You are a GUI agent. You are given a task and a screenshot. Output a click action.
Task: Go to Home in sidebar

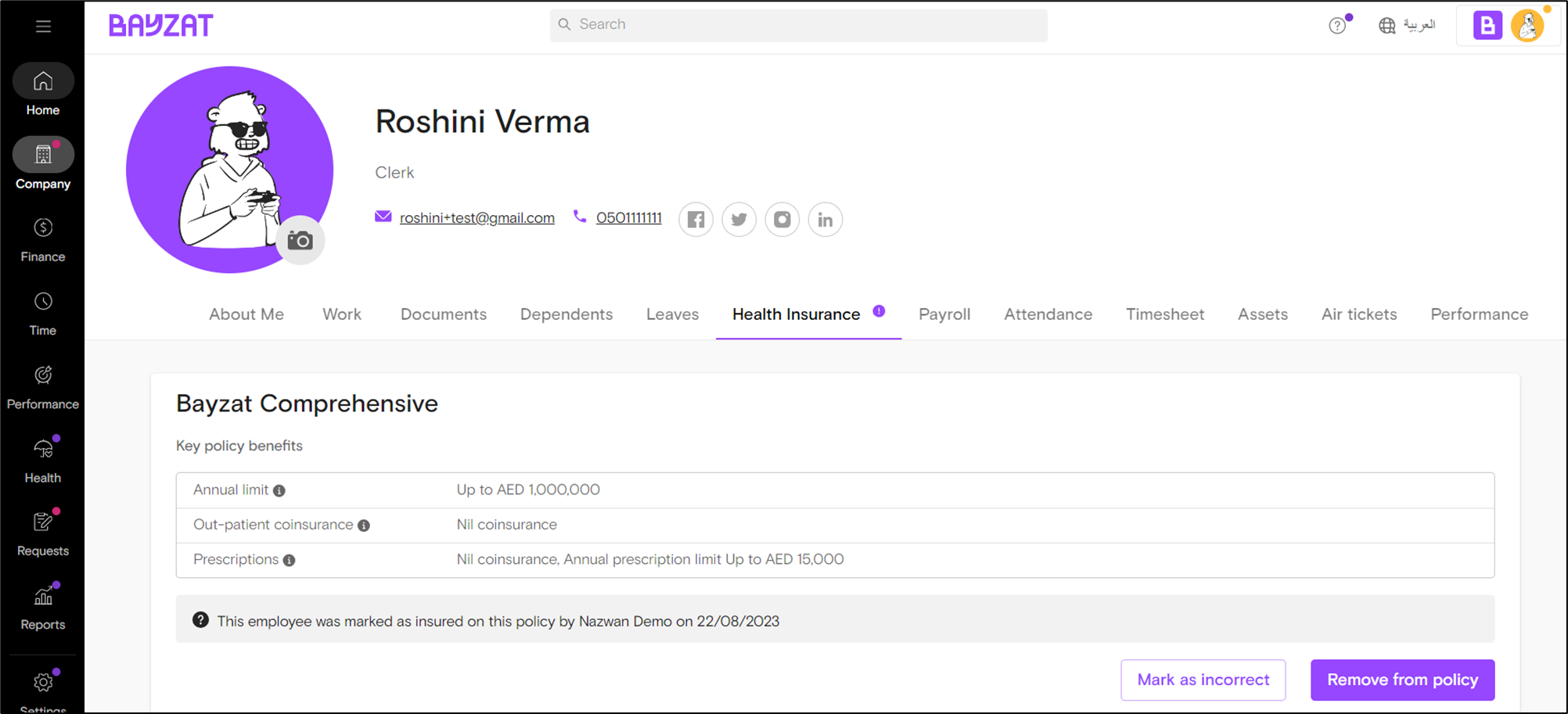pyautogui.click(x=43, y=91)
